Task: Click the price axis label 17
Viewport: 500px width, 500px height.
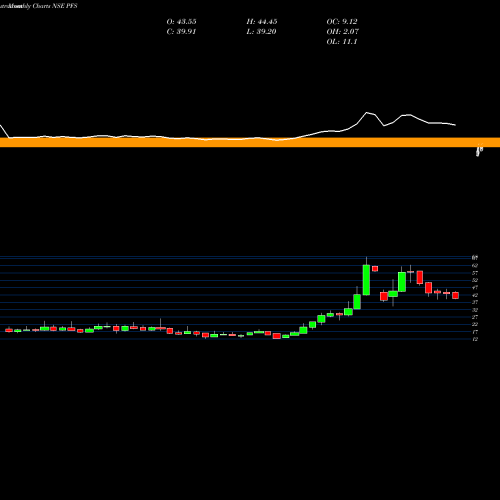Action: click(475, 332)
